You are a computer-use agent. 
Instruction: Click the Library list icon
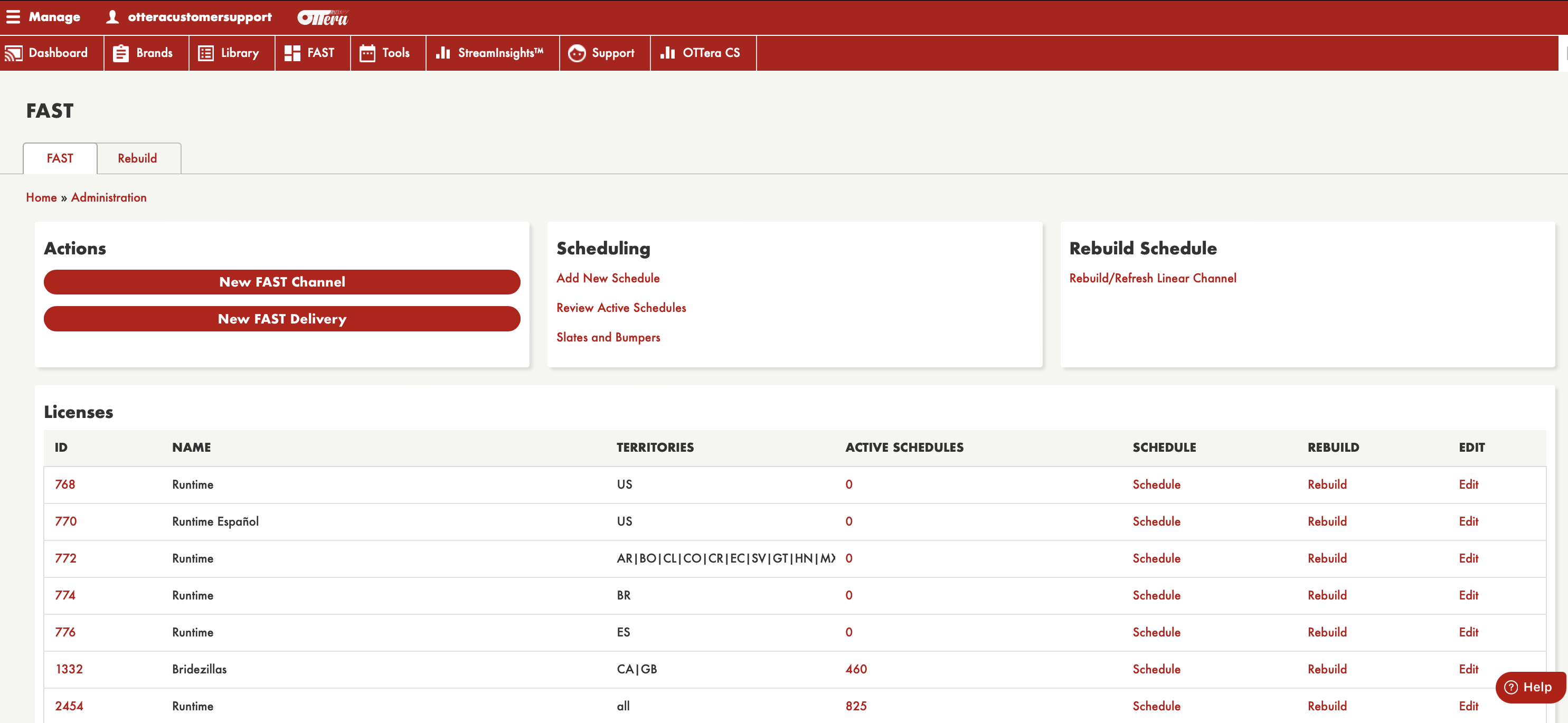coord(206,53)
